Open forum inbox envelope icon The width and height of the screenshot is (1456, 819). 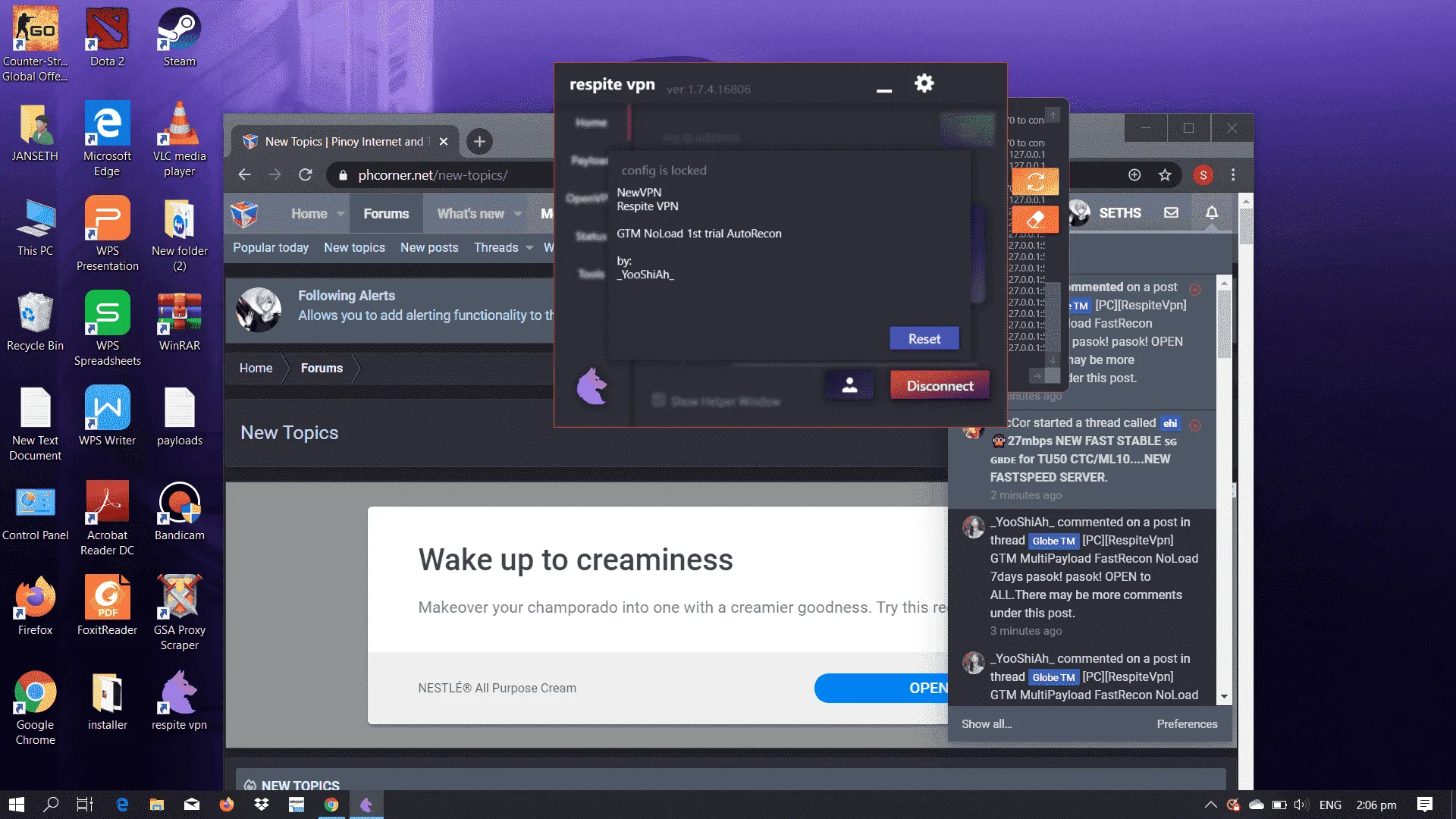coord(1171,213)
